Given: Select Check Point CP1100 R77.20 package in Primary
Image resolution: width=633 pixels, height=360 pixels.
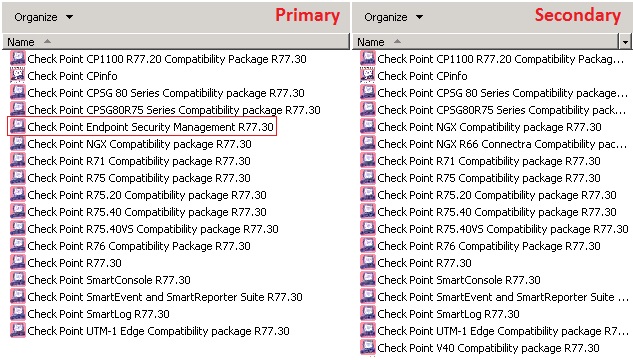Looking at the screenshot, I should click(x=167, y=59).
